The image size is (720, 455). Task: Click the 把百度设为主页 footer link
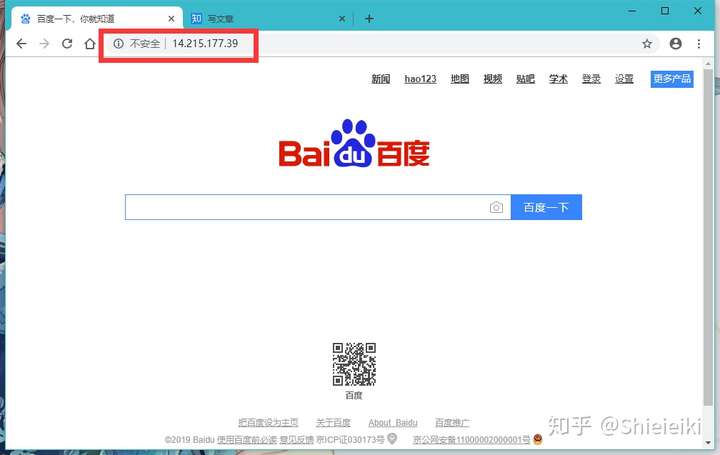click(x=268, y=422)
